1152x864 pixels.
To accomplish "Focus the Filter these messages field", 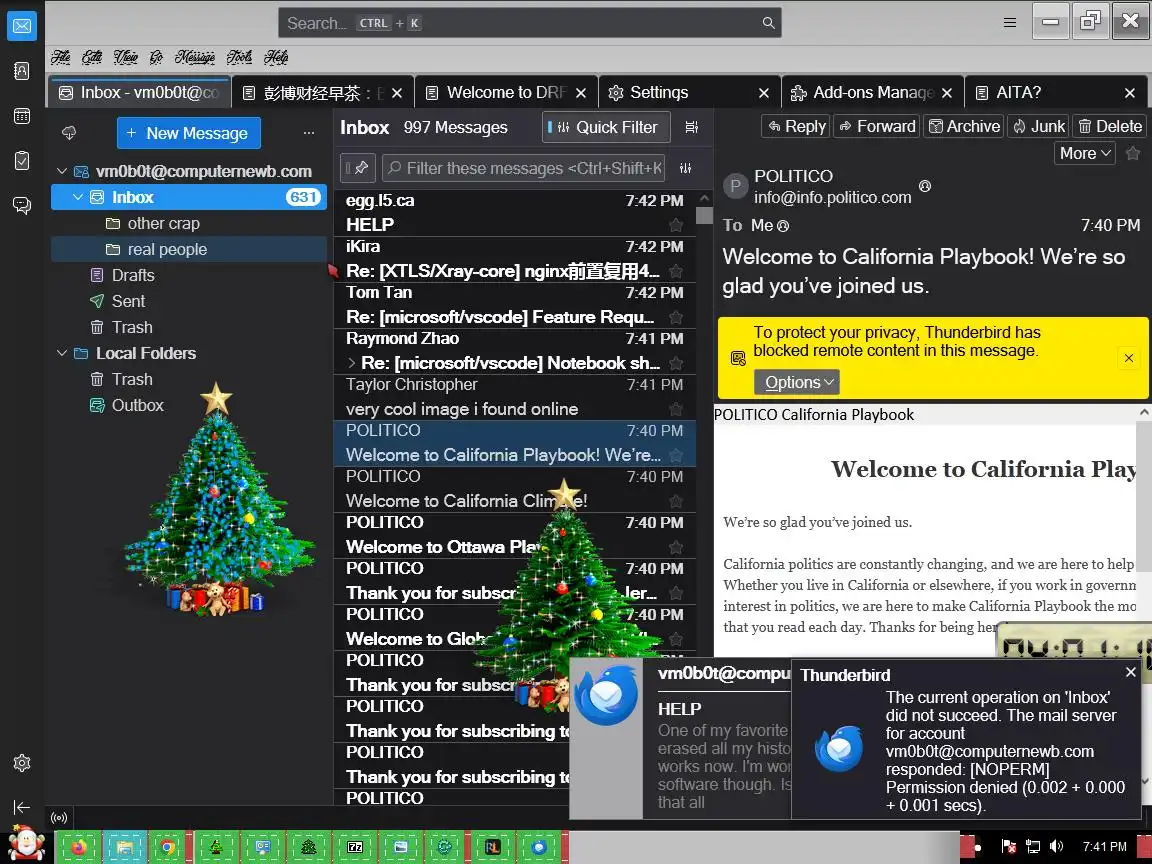I will point(524,168).
